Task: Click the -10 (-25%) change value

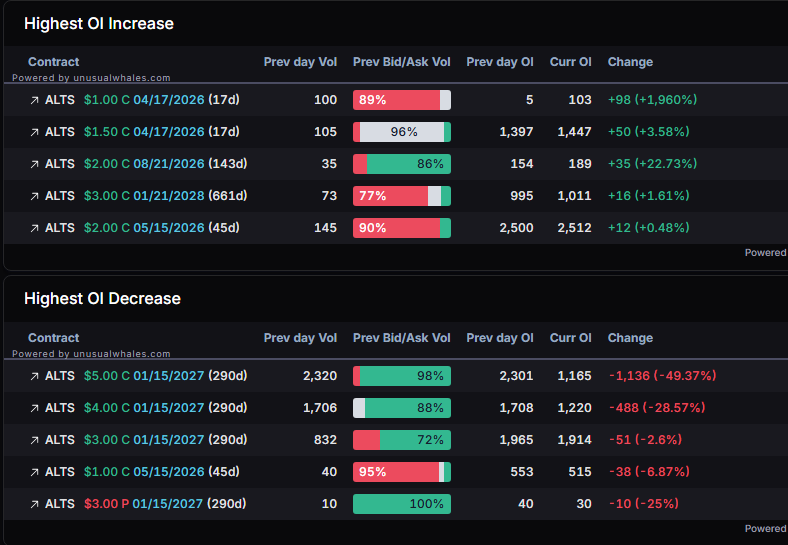Action: pos(644,504)
